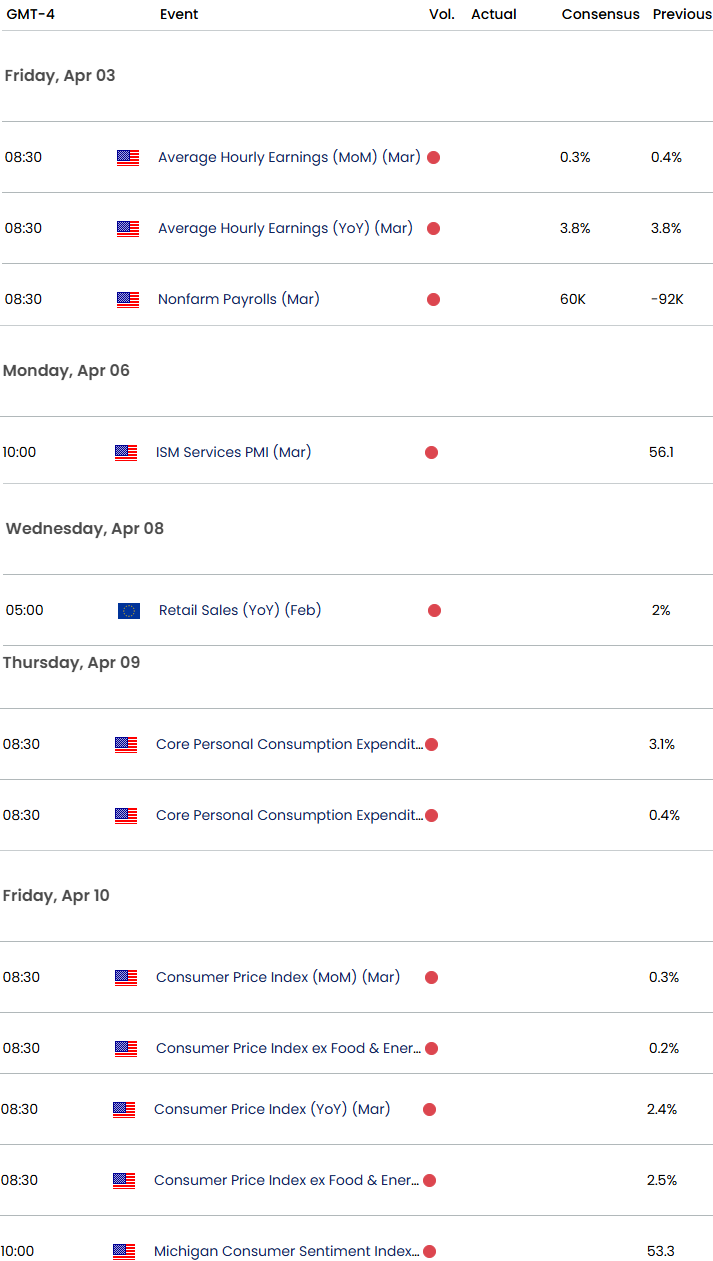This screenshot has height=1261, width=713.
Task: Click the flag next to Michigan Consumer Sentiment
Action: tap(124, 1251)
